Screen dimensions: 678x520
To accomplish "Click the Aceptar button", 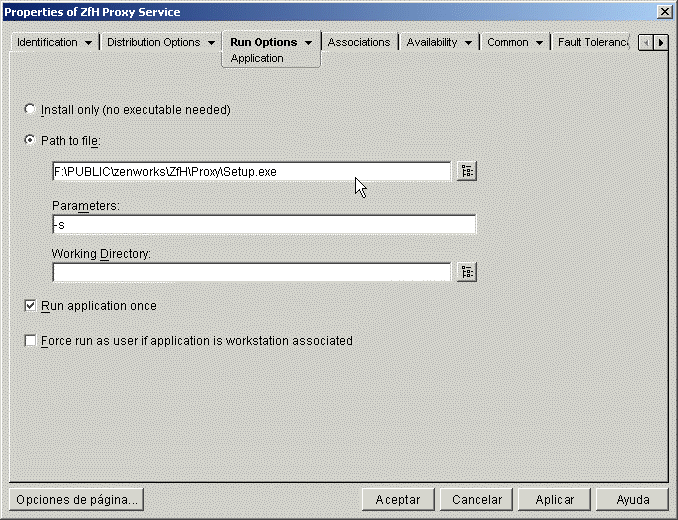I will tap(397, 499).
